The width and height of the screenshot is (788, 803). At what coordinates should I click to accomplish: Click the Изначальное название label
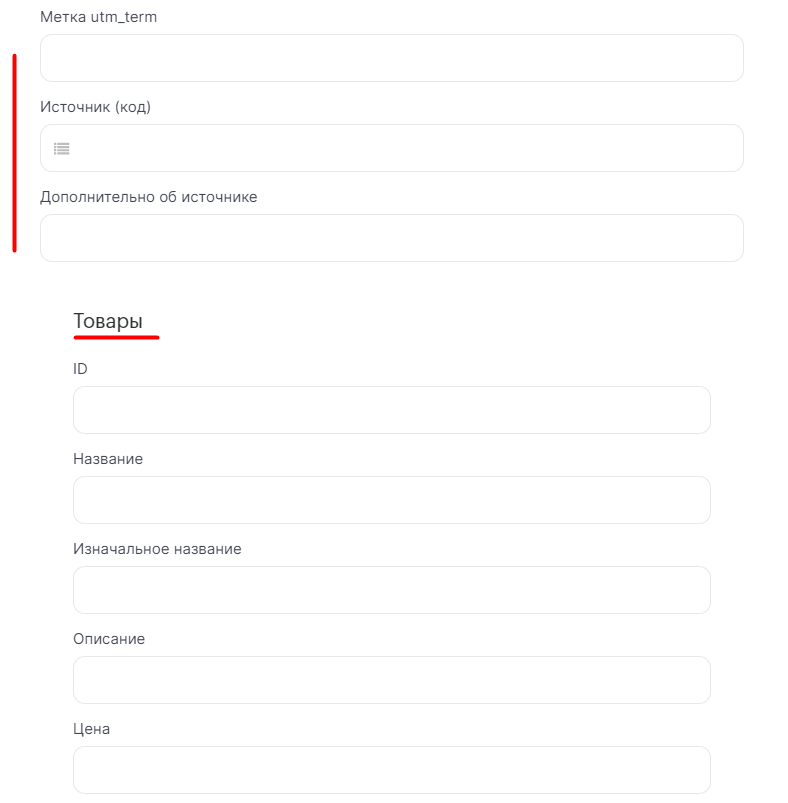click(x=157, y=549)
